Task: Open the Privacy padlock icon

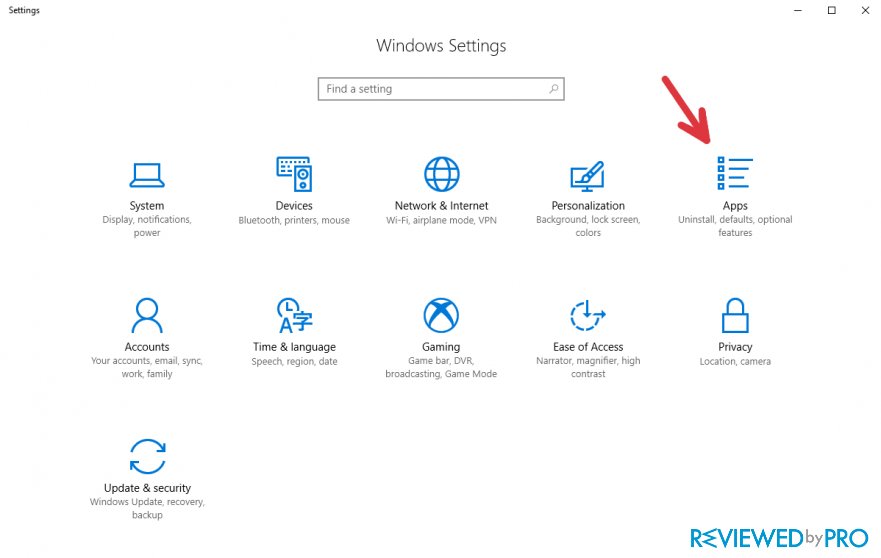Action: (x=735, y=315)
